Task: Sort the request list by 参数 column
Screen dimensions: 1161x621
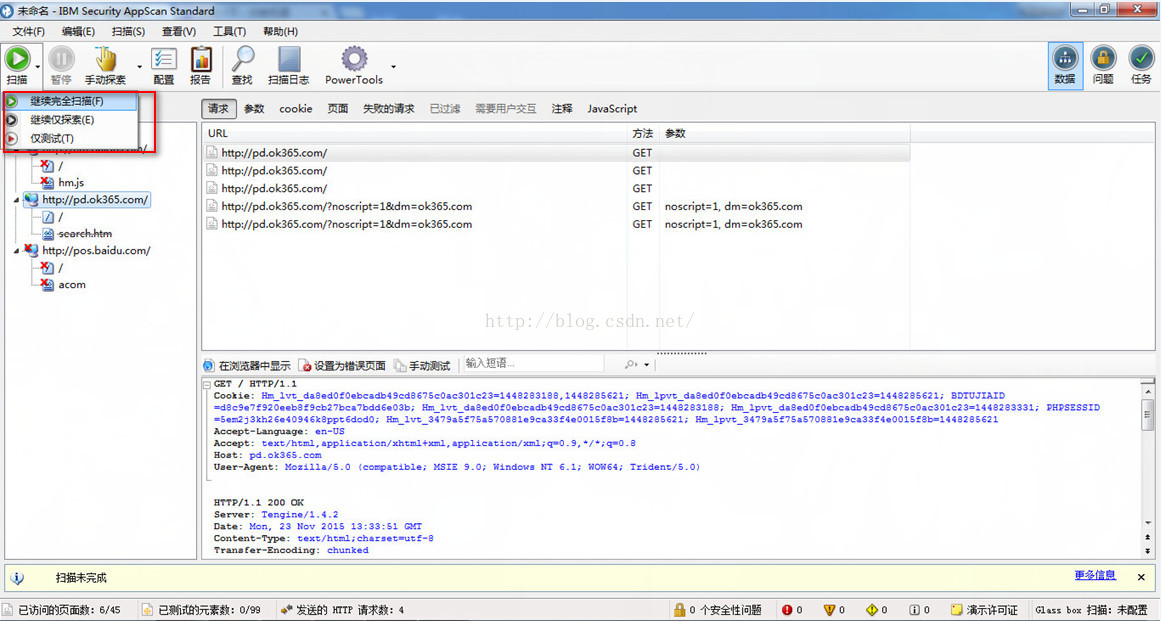Action: (x=785, y=133)
